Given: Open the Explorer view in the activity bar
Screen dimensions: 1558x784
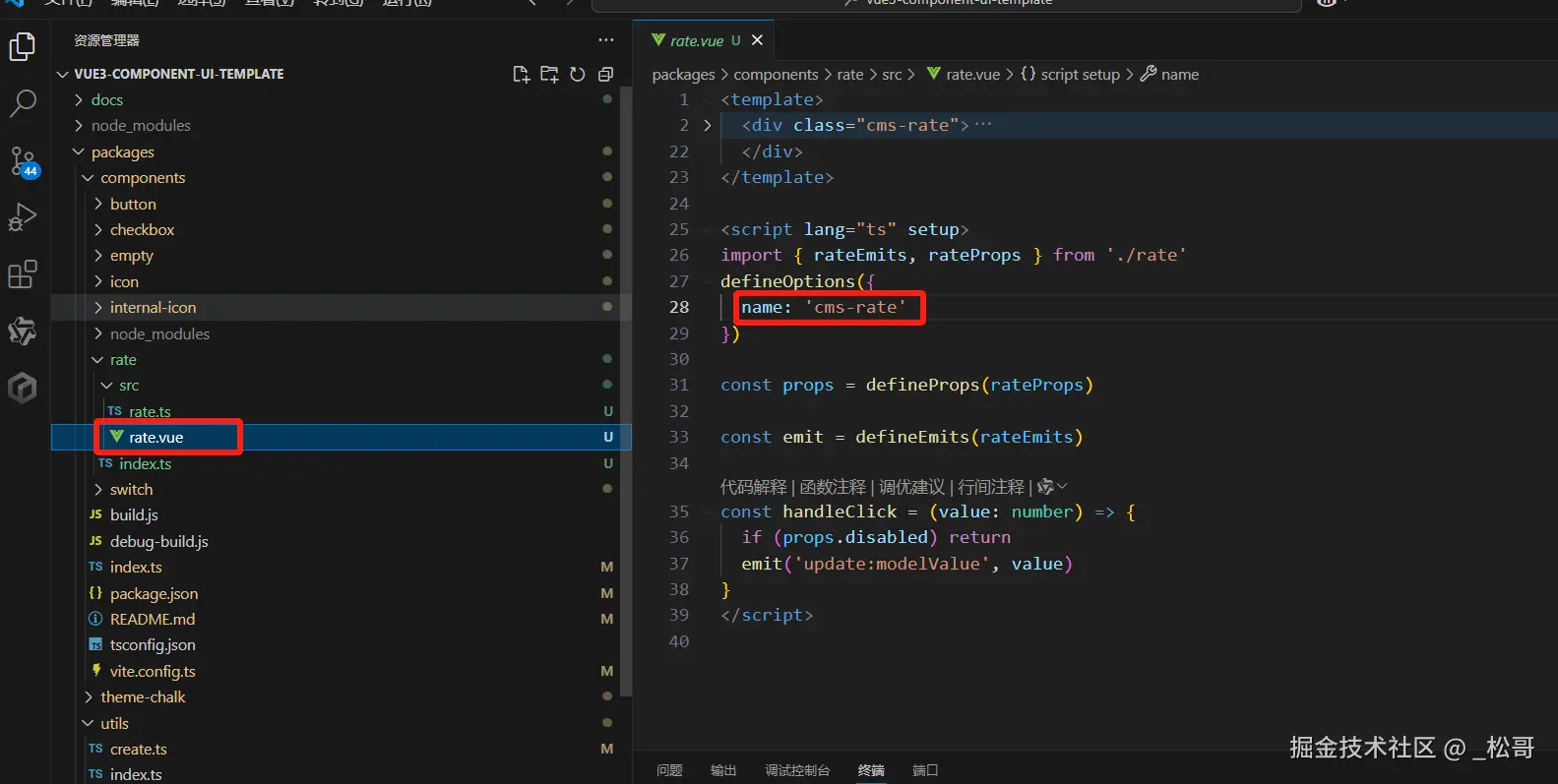Looking at the screenshot, I should (22, 47).
